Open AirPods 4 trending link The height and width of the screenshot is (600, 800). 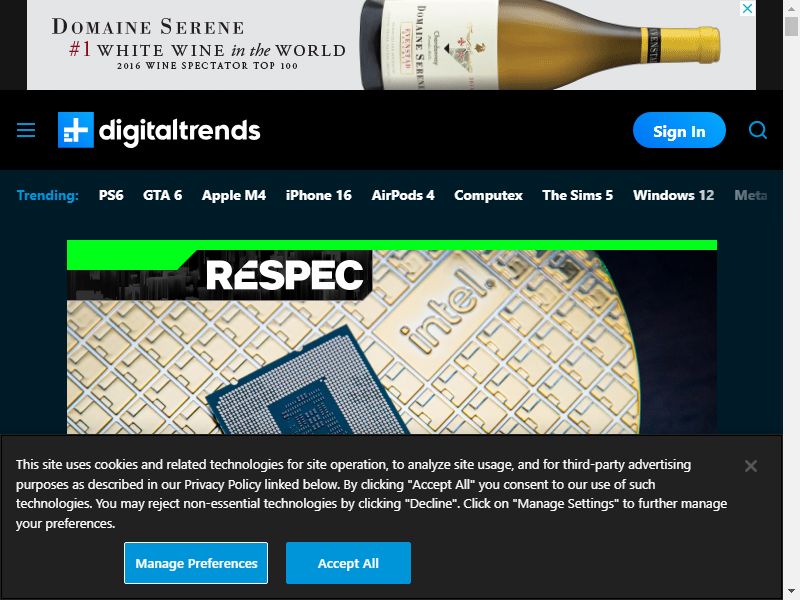403,195
